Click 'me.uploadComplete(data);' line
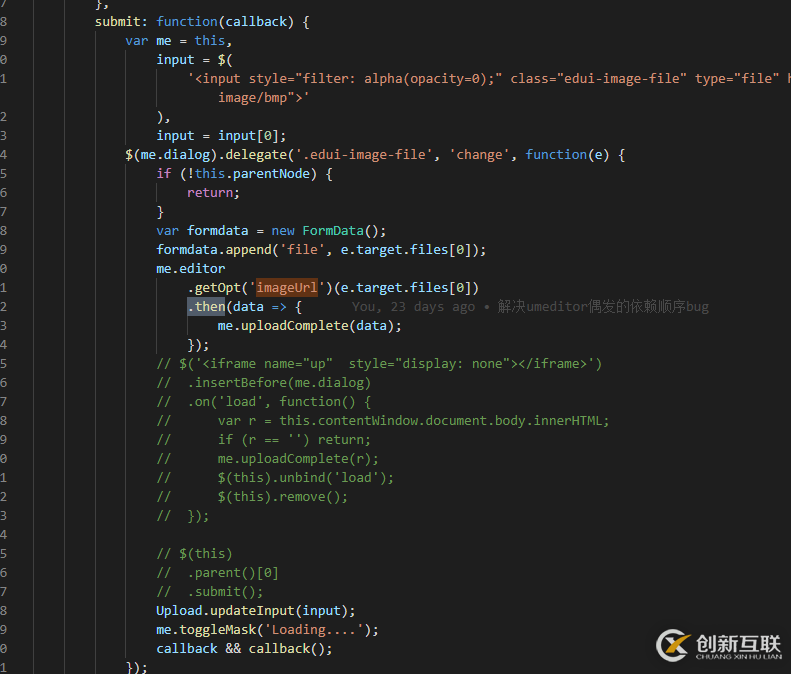The image size is (791, 674). tap(309, 326)
